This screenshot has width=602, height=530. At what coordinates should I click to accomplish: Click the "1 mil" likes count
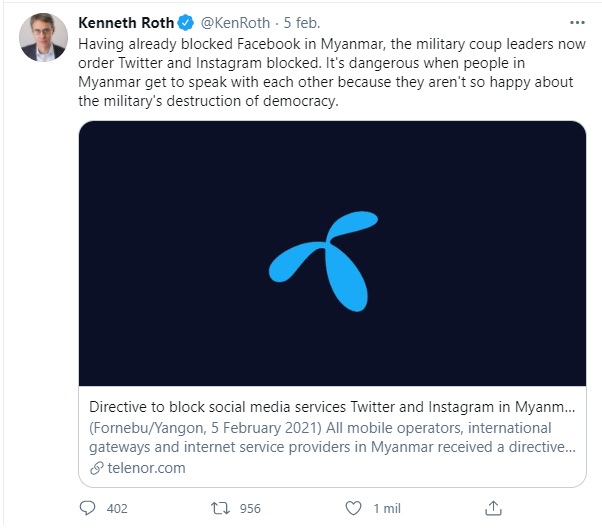coord(386,508)
